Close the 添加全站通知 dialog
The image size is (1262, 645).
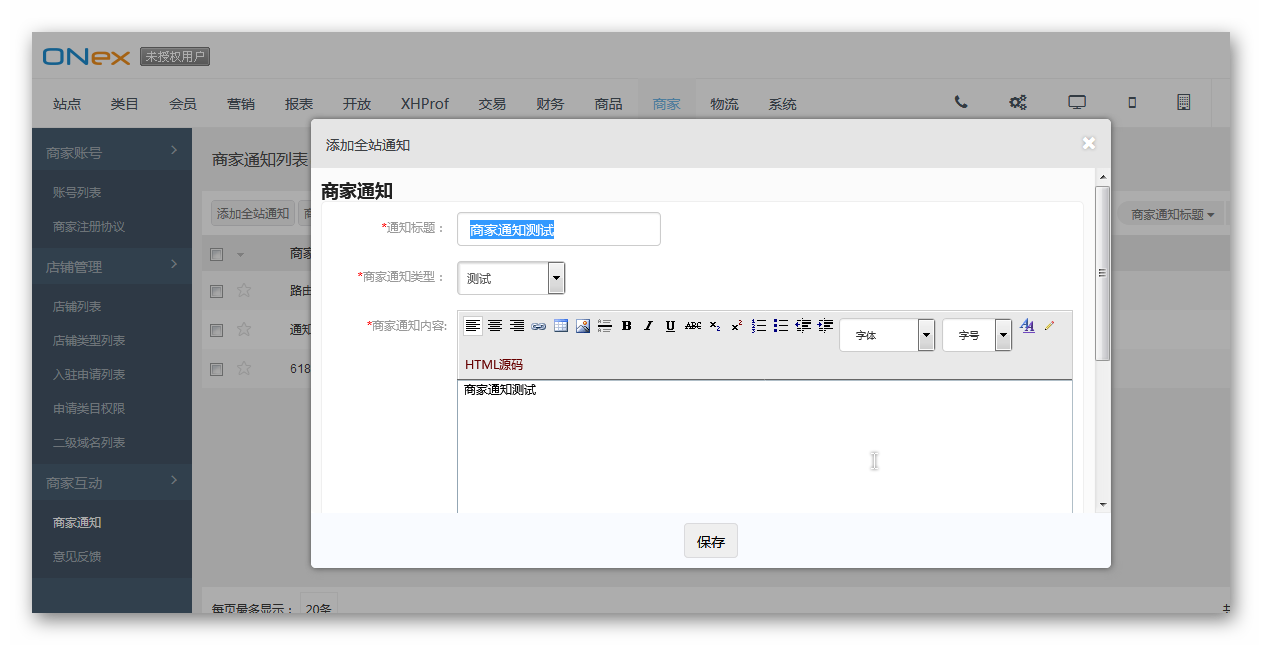tap(1089, 143)
